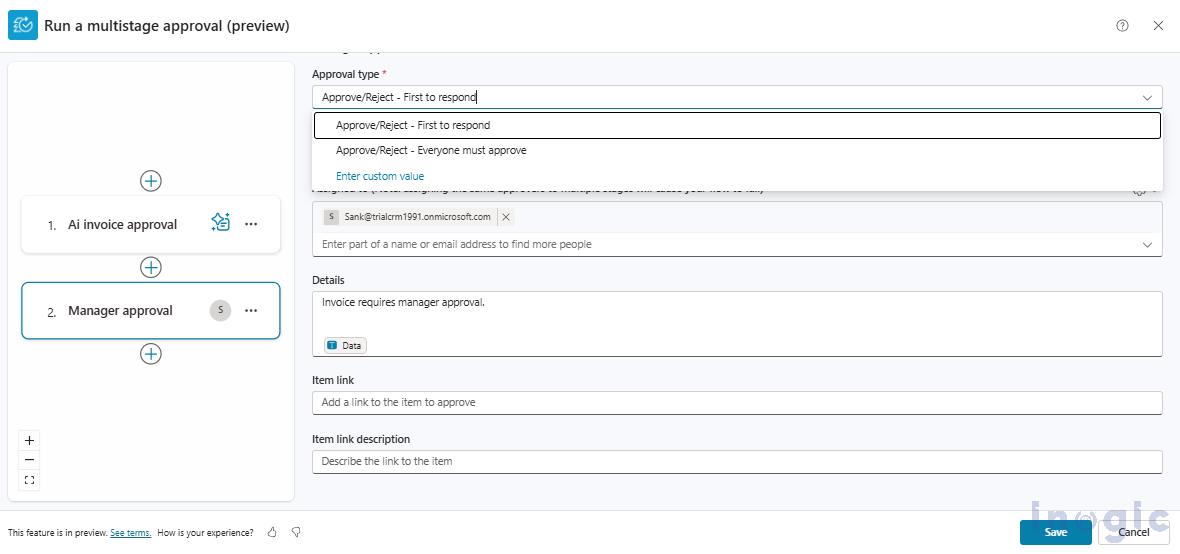This screenshot has height=554, width=1180.
Task: Add a stage between the two approvals
Action: (151, 267)
